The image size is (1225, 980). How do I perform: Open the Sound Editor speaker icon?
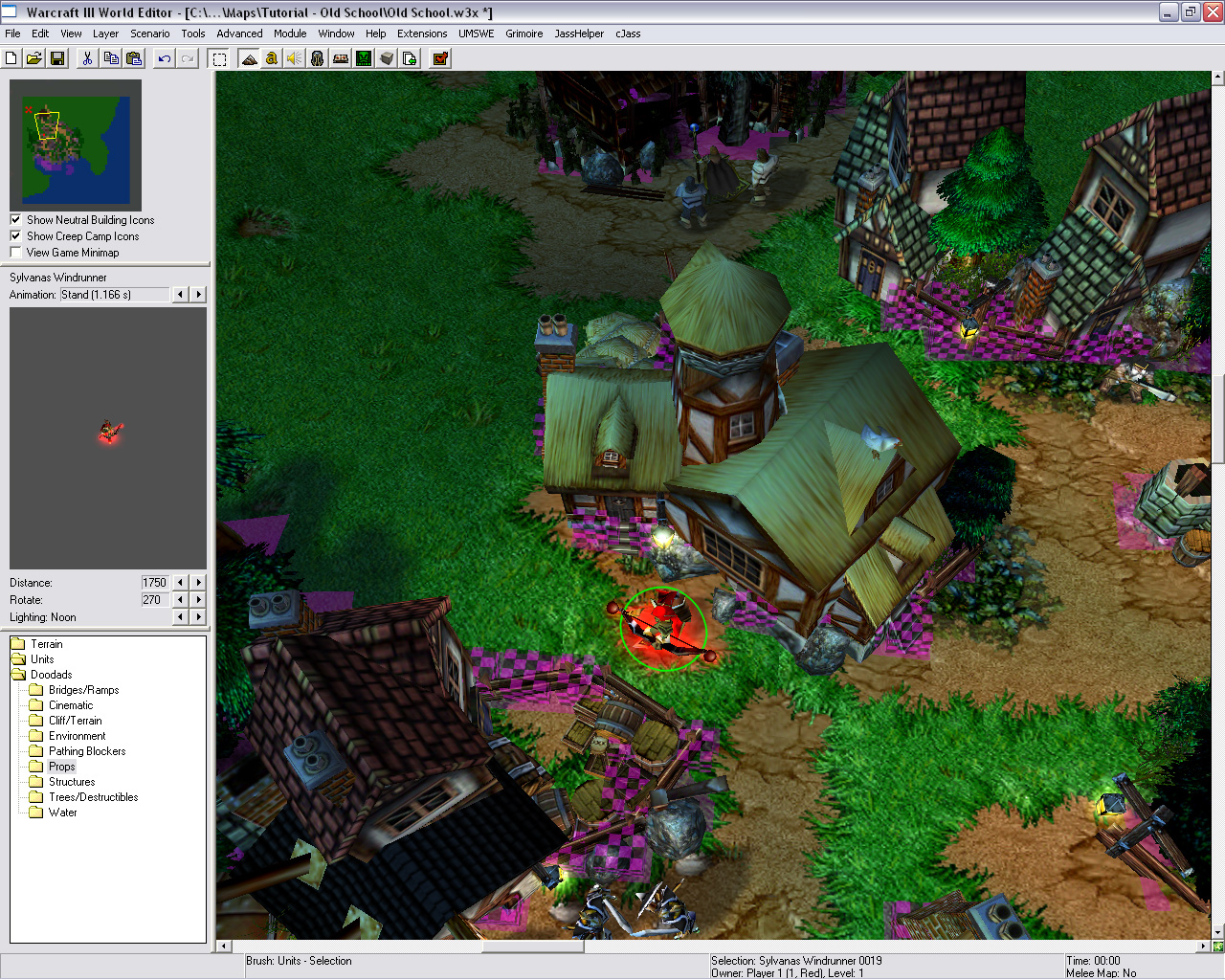(295, 58)
